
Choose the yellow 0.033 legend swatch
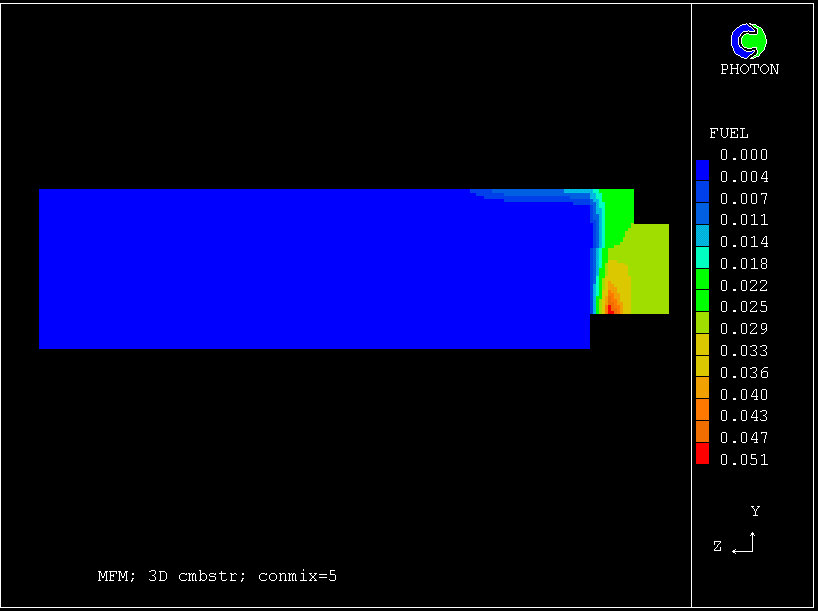(702, 344)
